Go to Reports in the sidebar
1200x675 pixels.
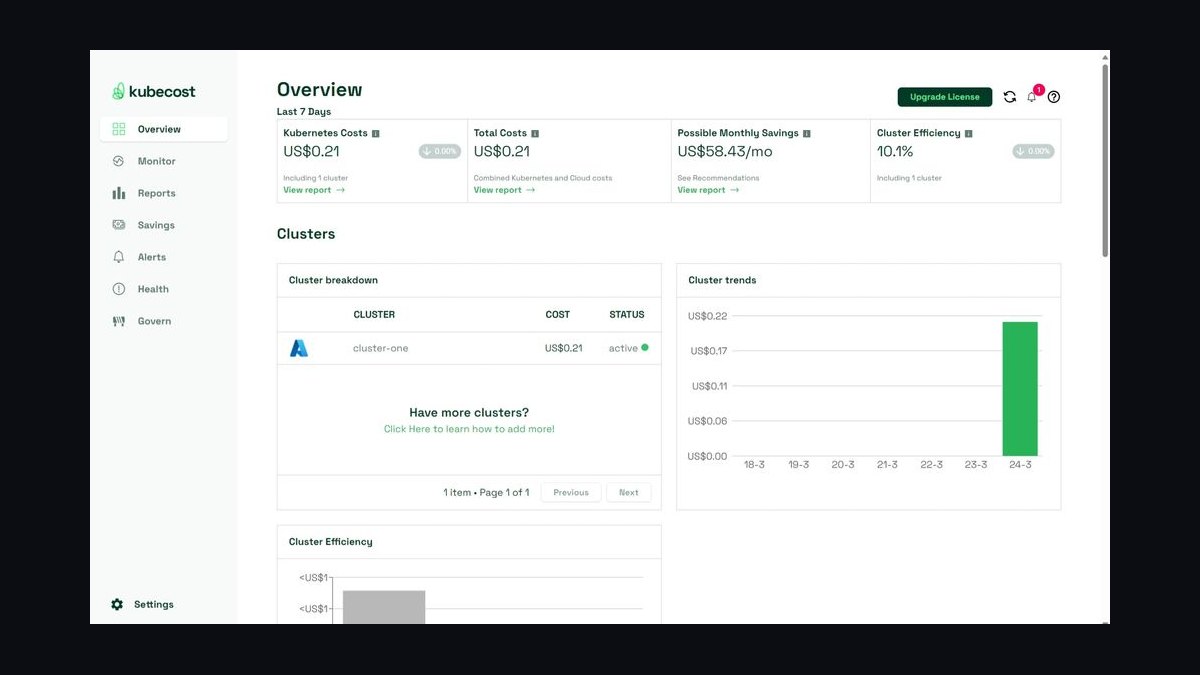163,193
